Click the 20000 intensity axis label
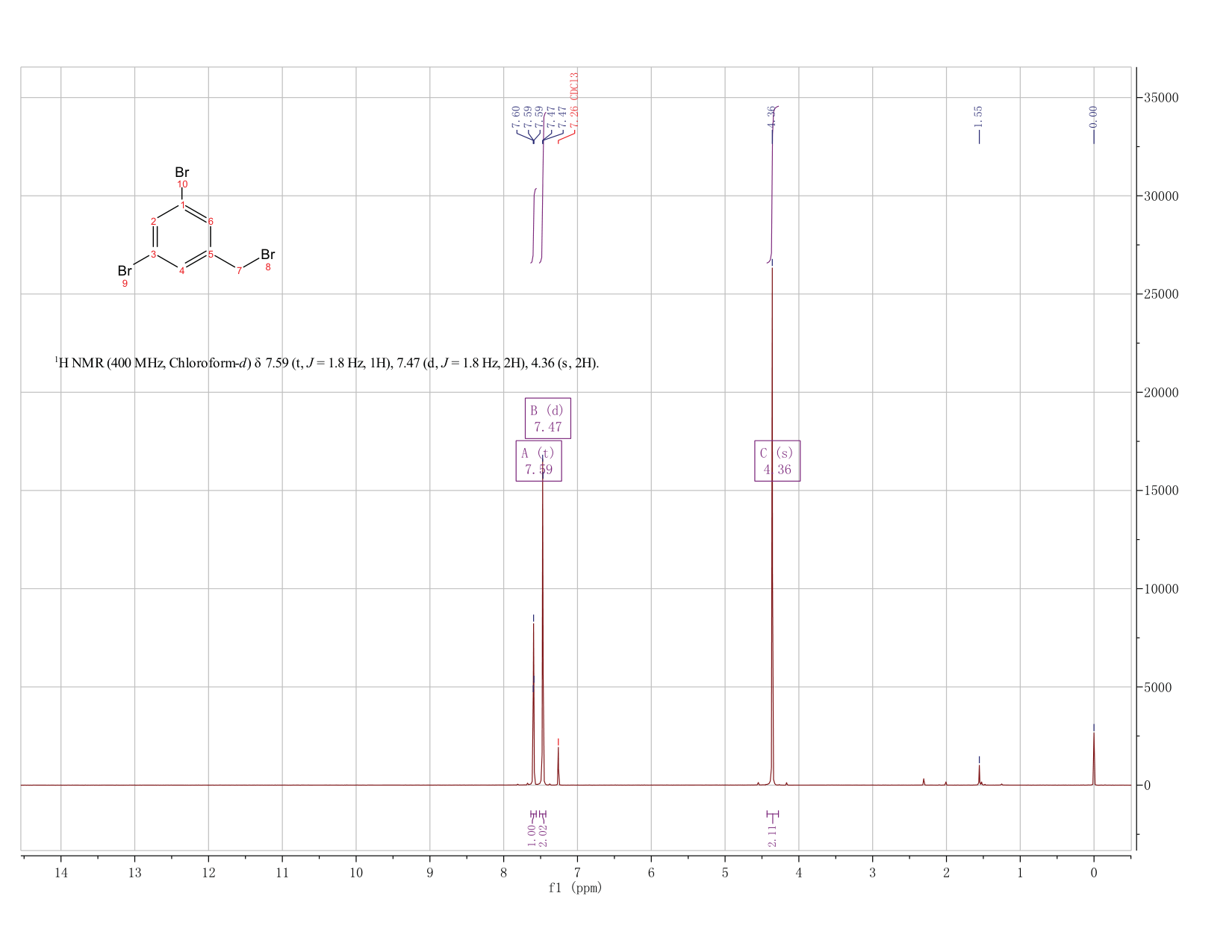Screen dimensions: 1232x952 click(1161, 393)
